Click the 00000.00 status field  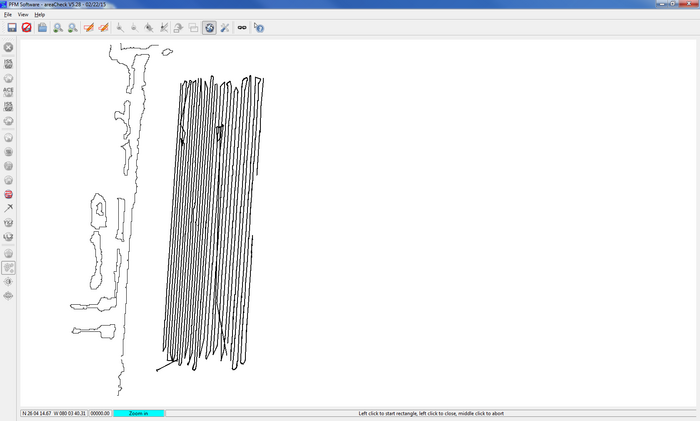100,413
